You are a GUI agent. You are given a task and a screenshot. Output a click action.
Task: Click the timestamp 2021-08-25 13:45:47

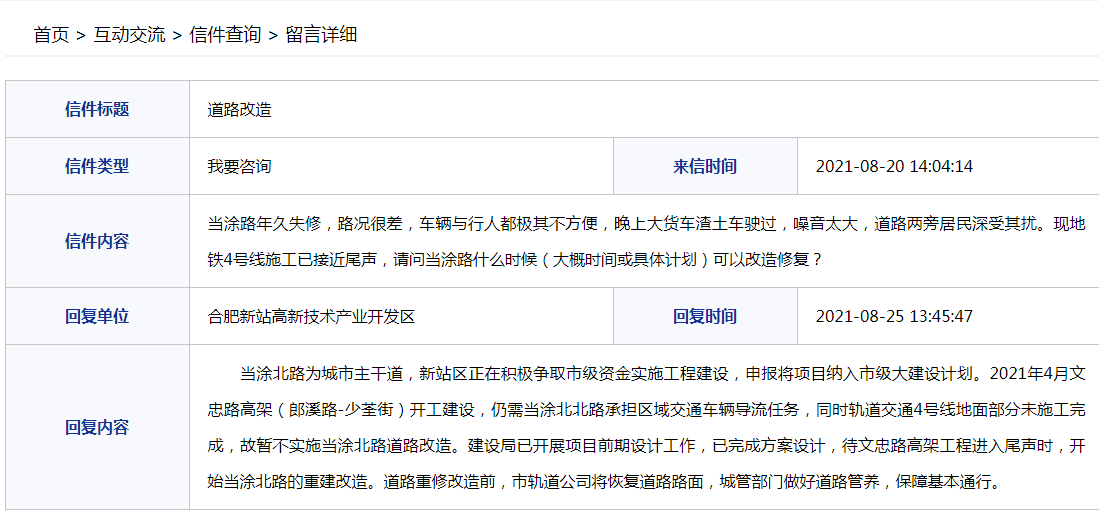pyautogui.click(x=894, y=317)
